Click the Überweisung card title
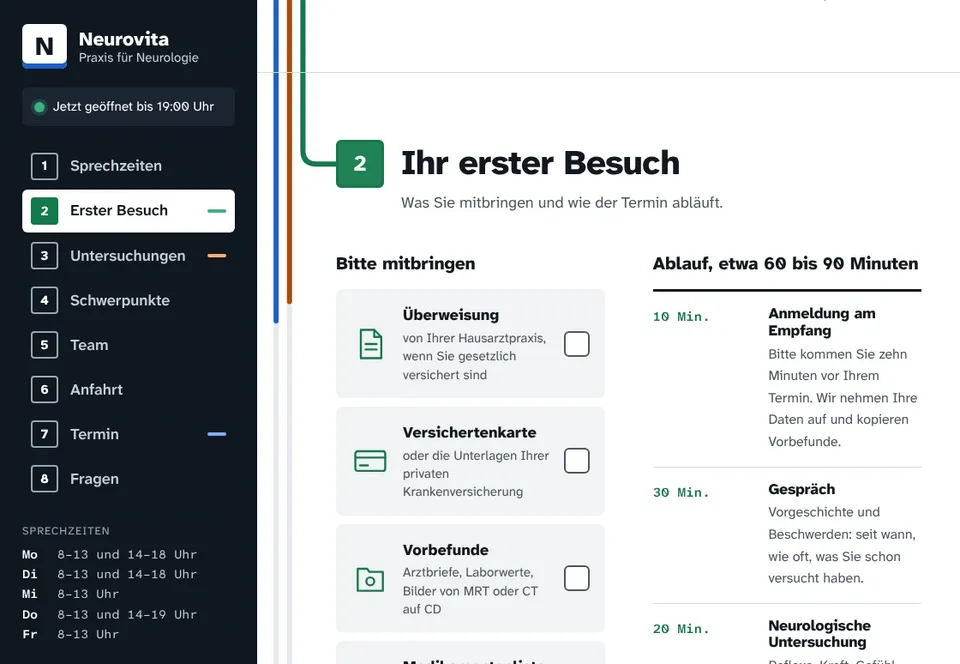The height and width of the screenshot is (664, 960). (451, 315)
